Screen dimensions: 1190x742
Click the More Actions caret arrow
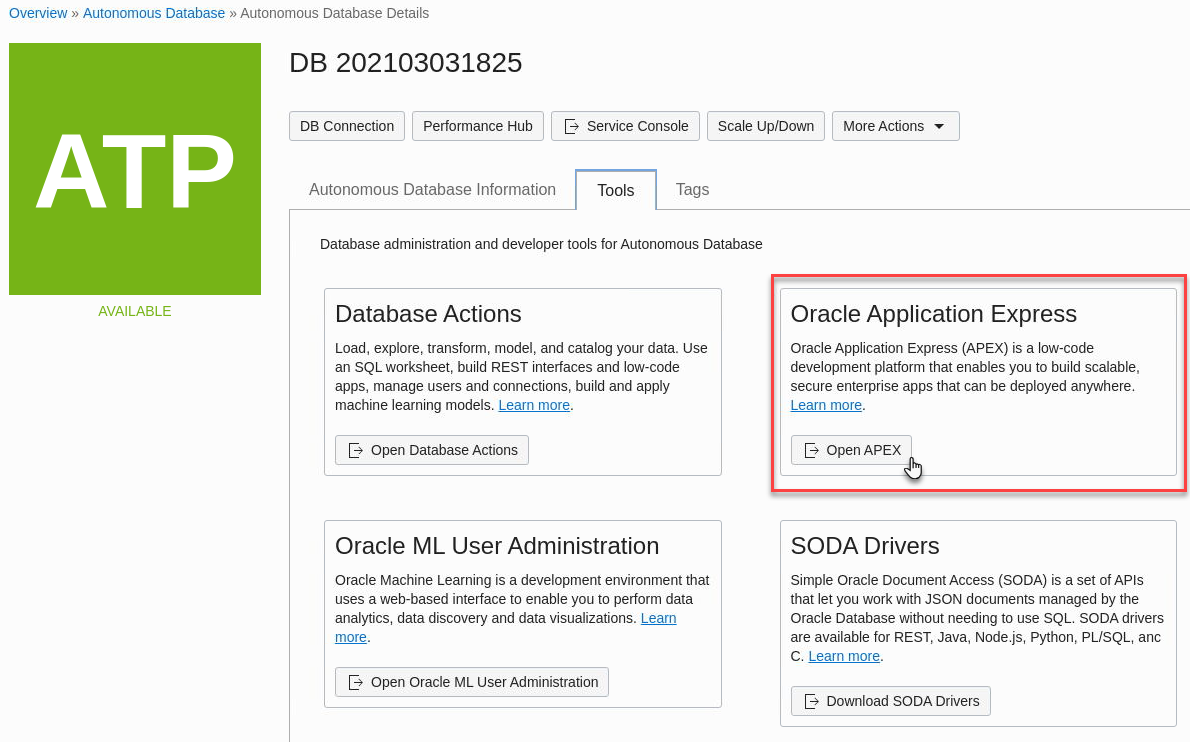(x=939, y=127)
